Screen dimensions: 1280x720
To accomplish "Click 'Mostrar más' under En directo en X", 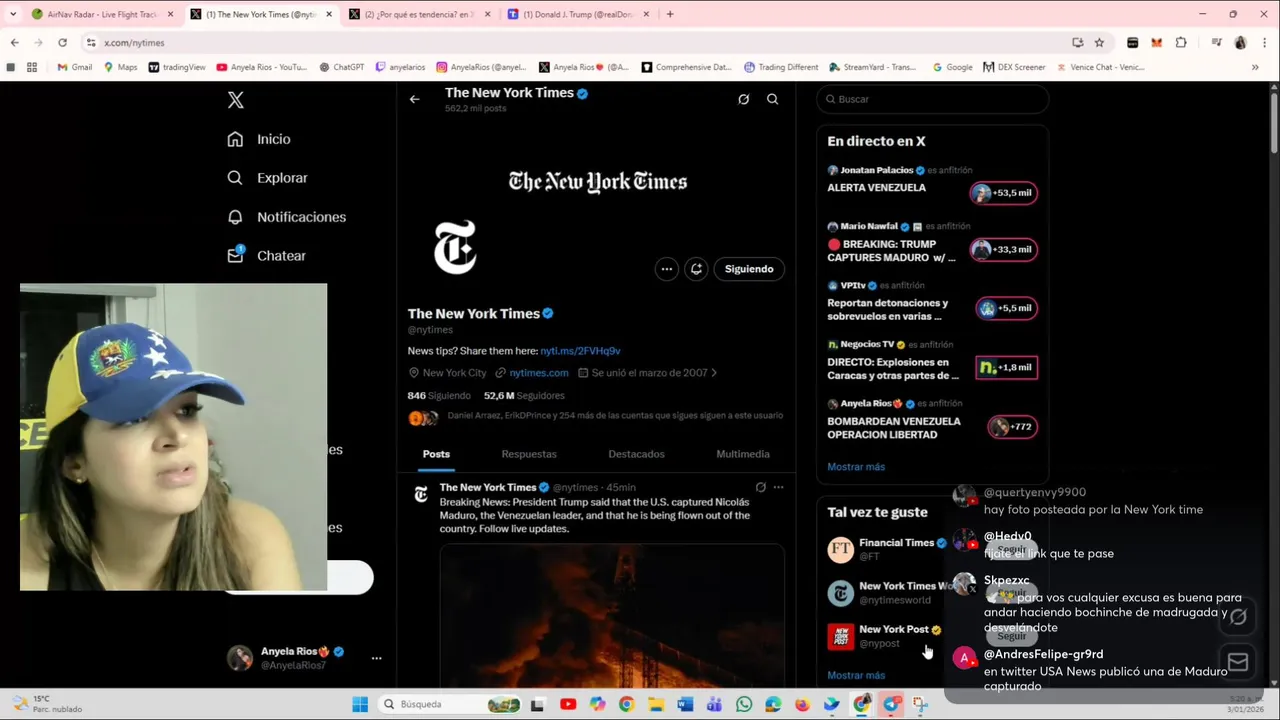I will pos(856,467).
